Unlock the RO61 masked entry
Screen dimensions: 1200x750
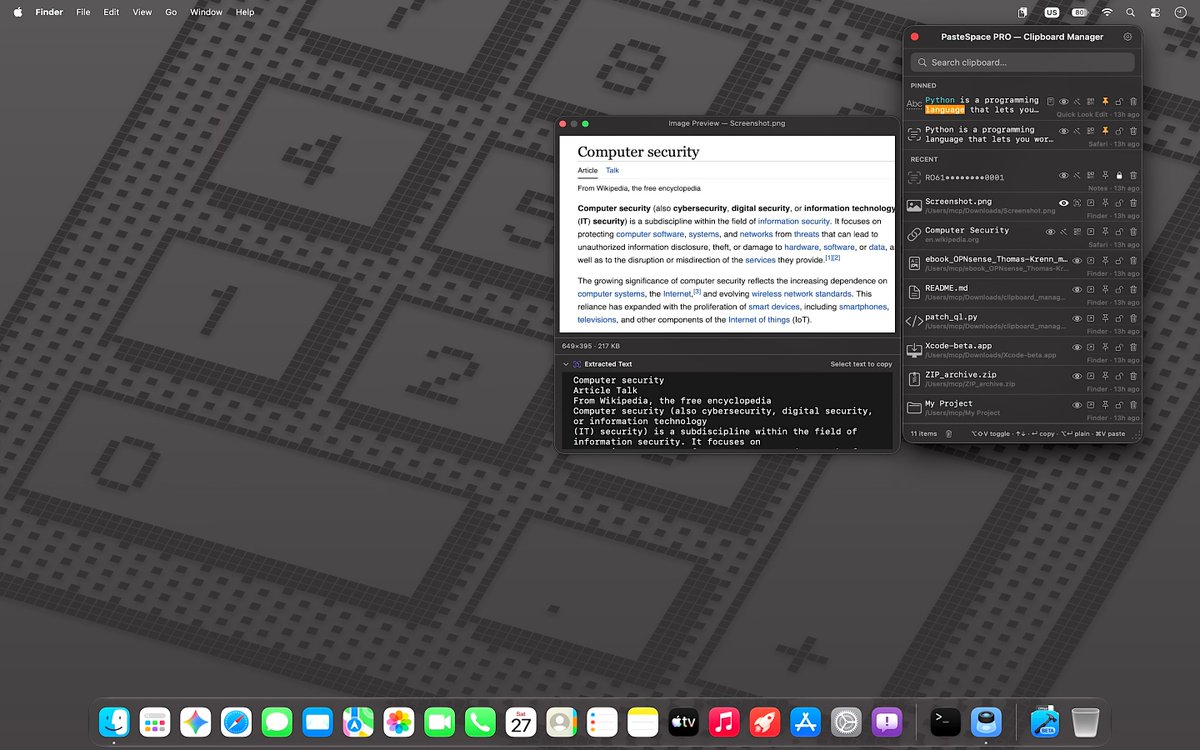click(x=1119, y=175)
